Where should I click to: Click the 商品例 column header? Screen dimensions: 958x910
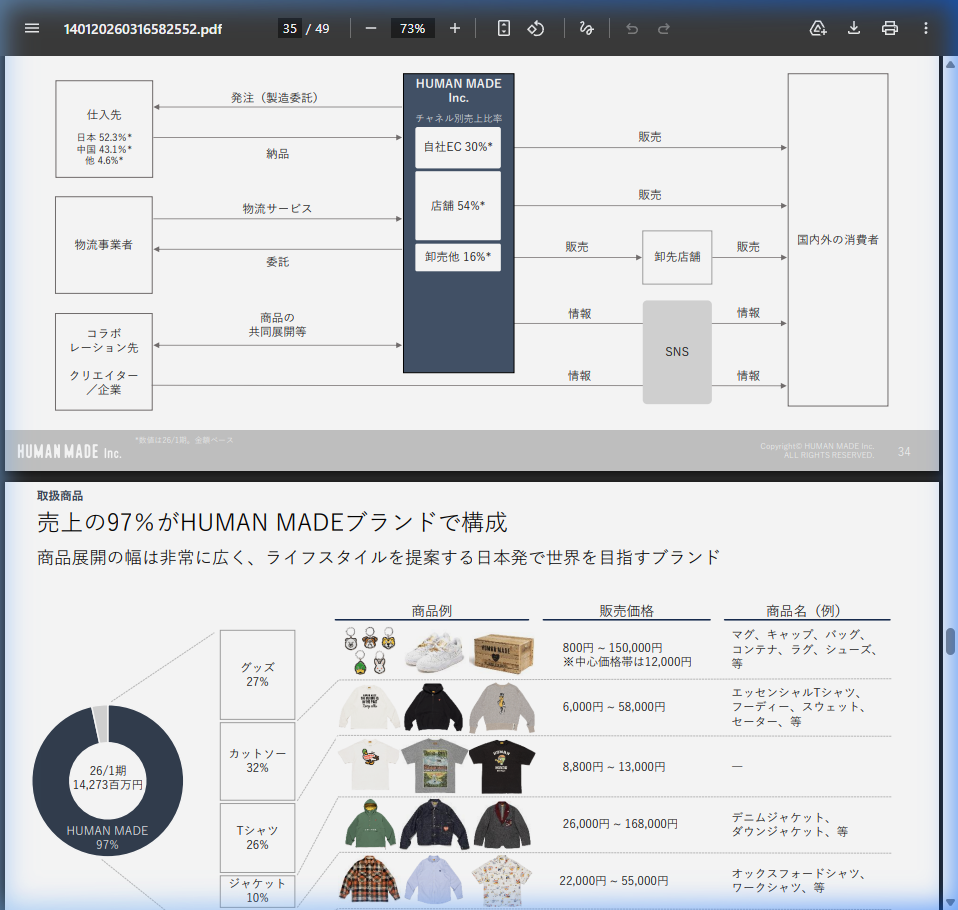(x=431, y=611)
